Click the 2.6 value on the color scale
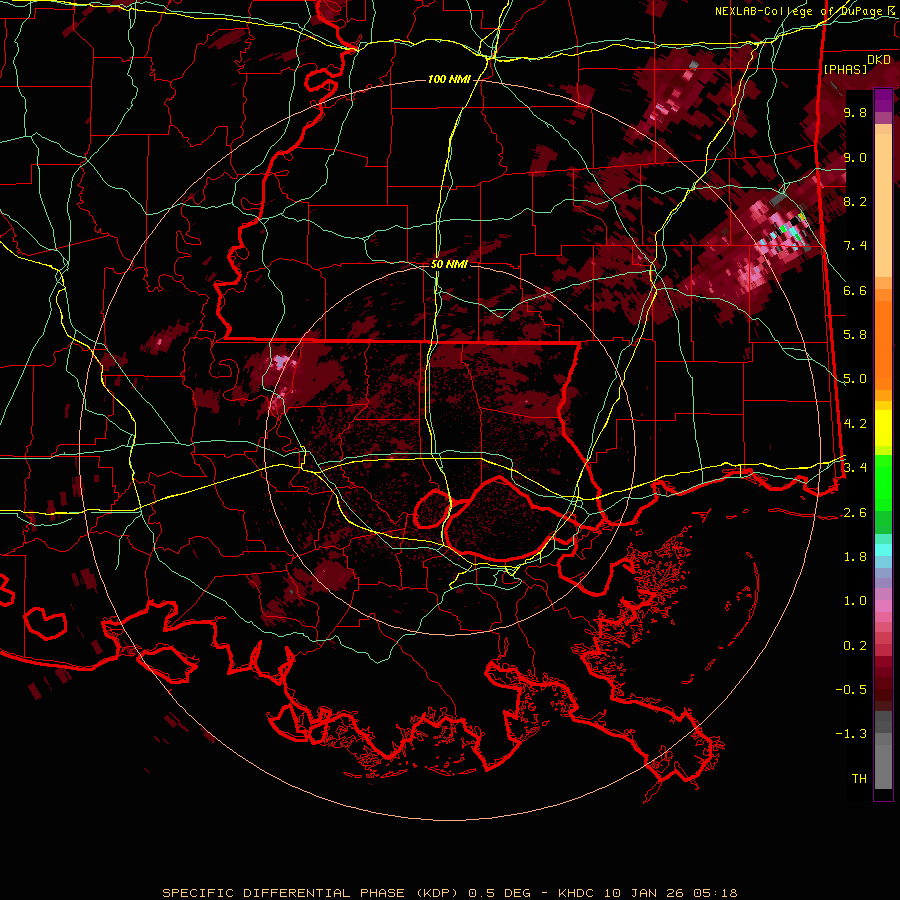Image resolution: width=900 pixels, height=900 pixels. pos(855,513)
